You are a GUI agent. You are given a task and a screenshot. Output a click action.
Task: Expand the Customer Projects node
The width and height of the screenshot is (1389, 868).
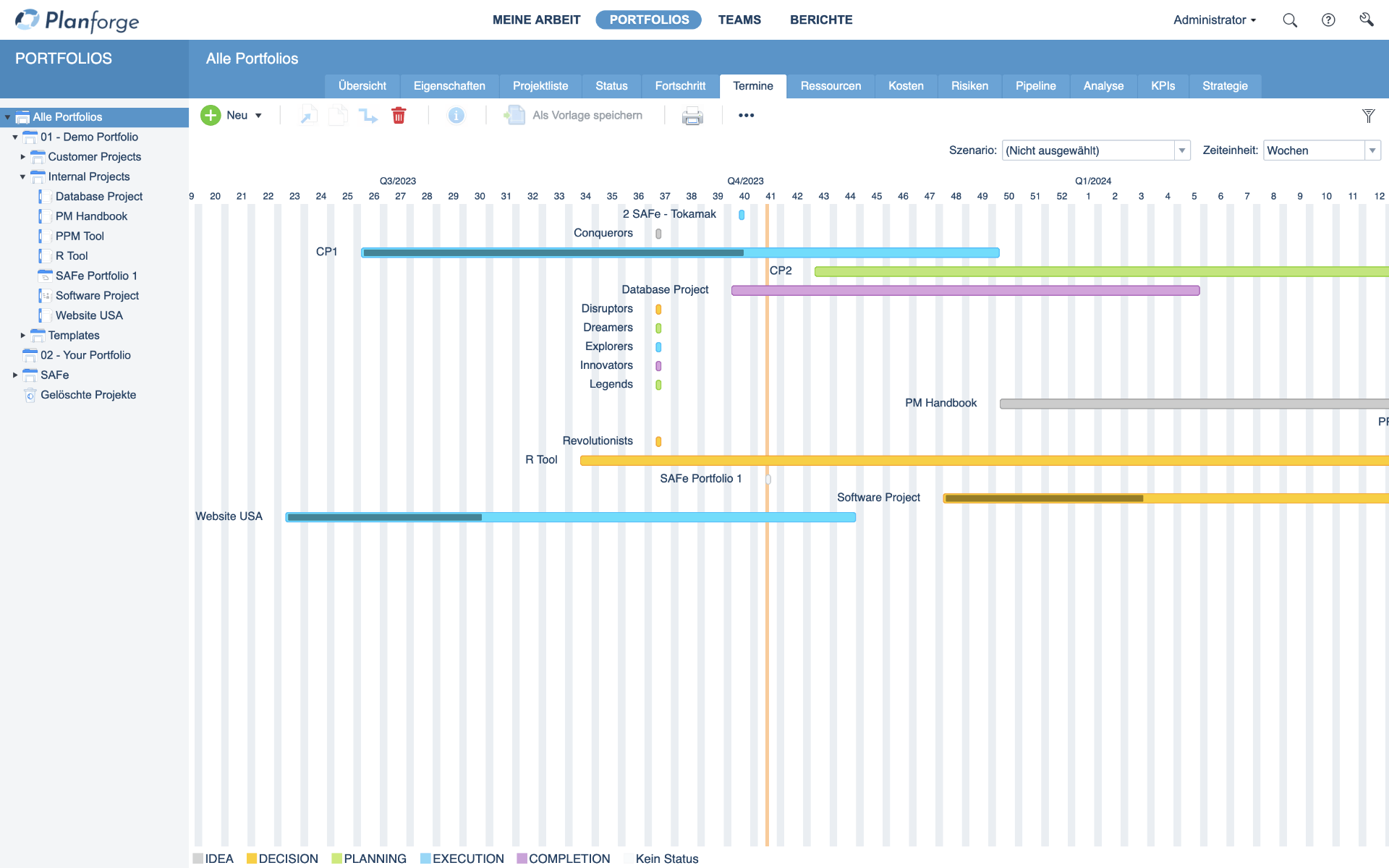(22, 157)
